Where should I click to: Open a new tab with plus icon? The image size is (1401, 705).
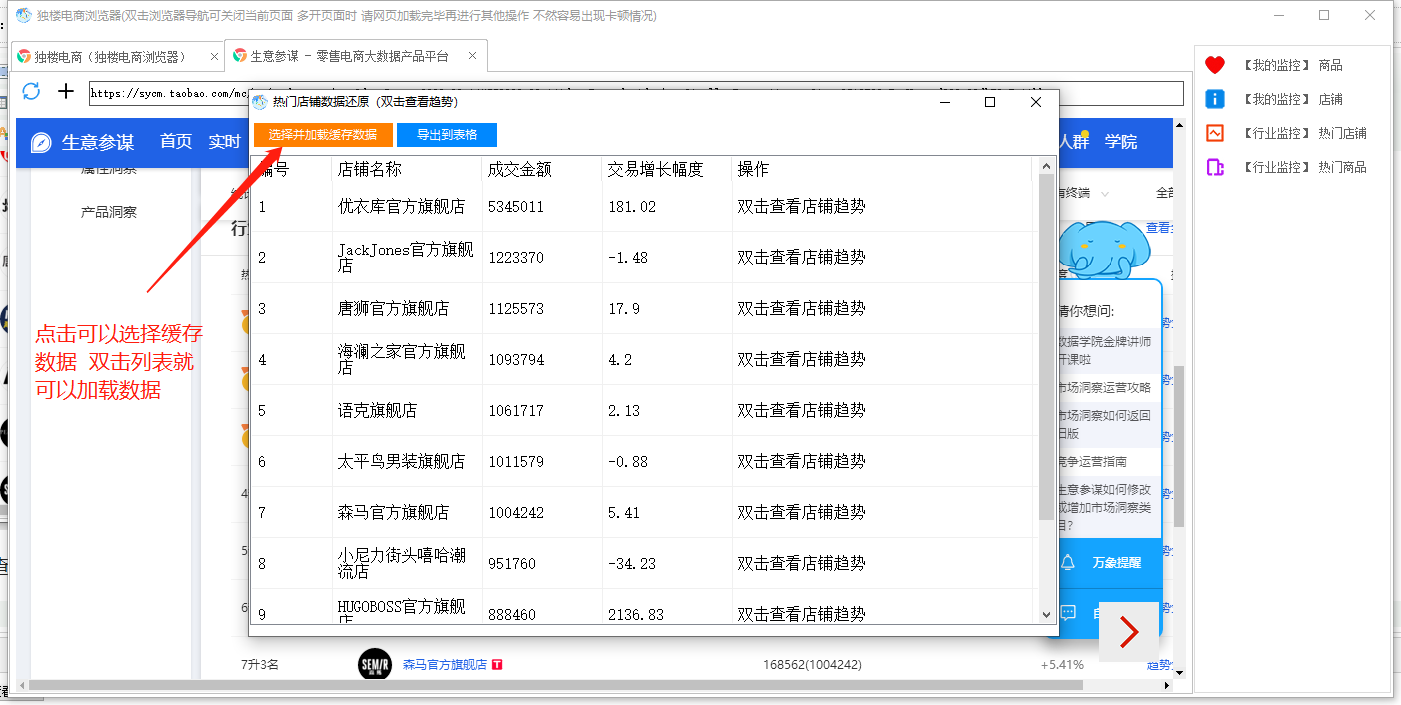[x=66, y=92]
